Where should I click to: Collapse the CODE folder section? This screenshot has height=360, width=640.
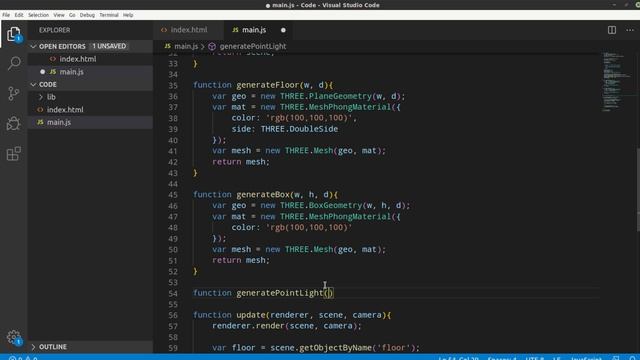point(33,84)
